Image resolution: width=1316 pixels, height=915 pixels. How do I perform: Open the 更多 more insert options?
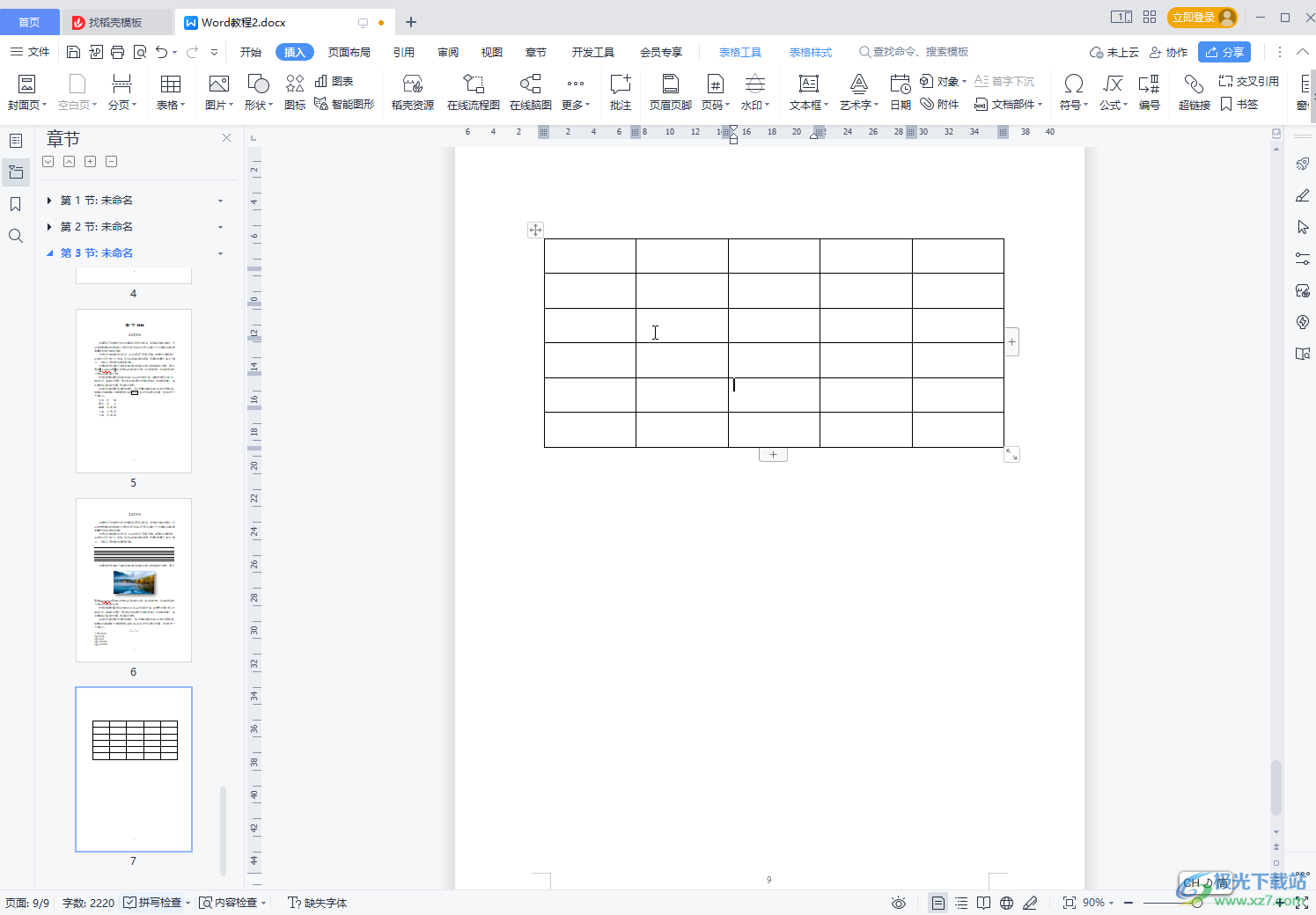pyautogui.click(x=575, y=92)
